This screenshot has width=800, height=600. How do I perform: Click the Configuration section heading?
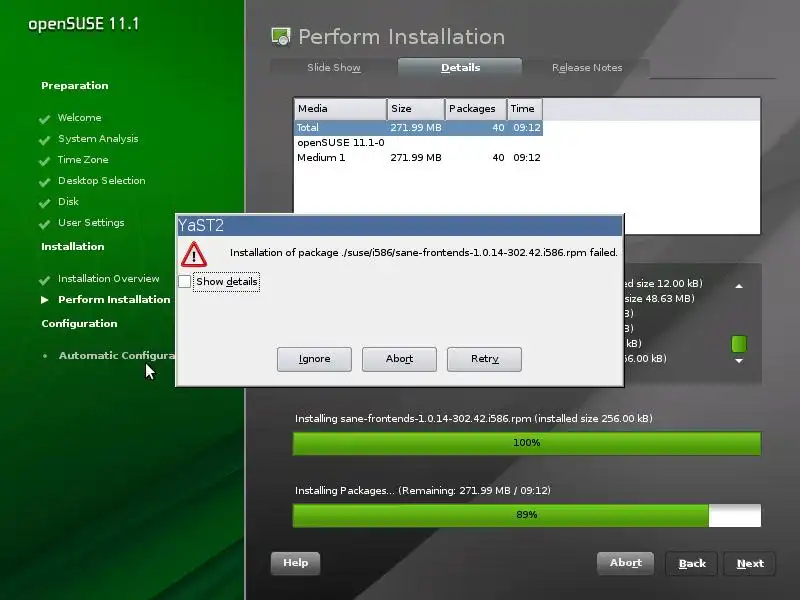(79, 323)
